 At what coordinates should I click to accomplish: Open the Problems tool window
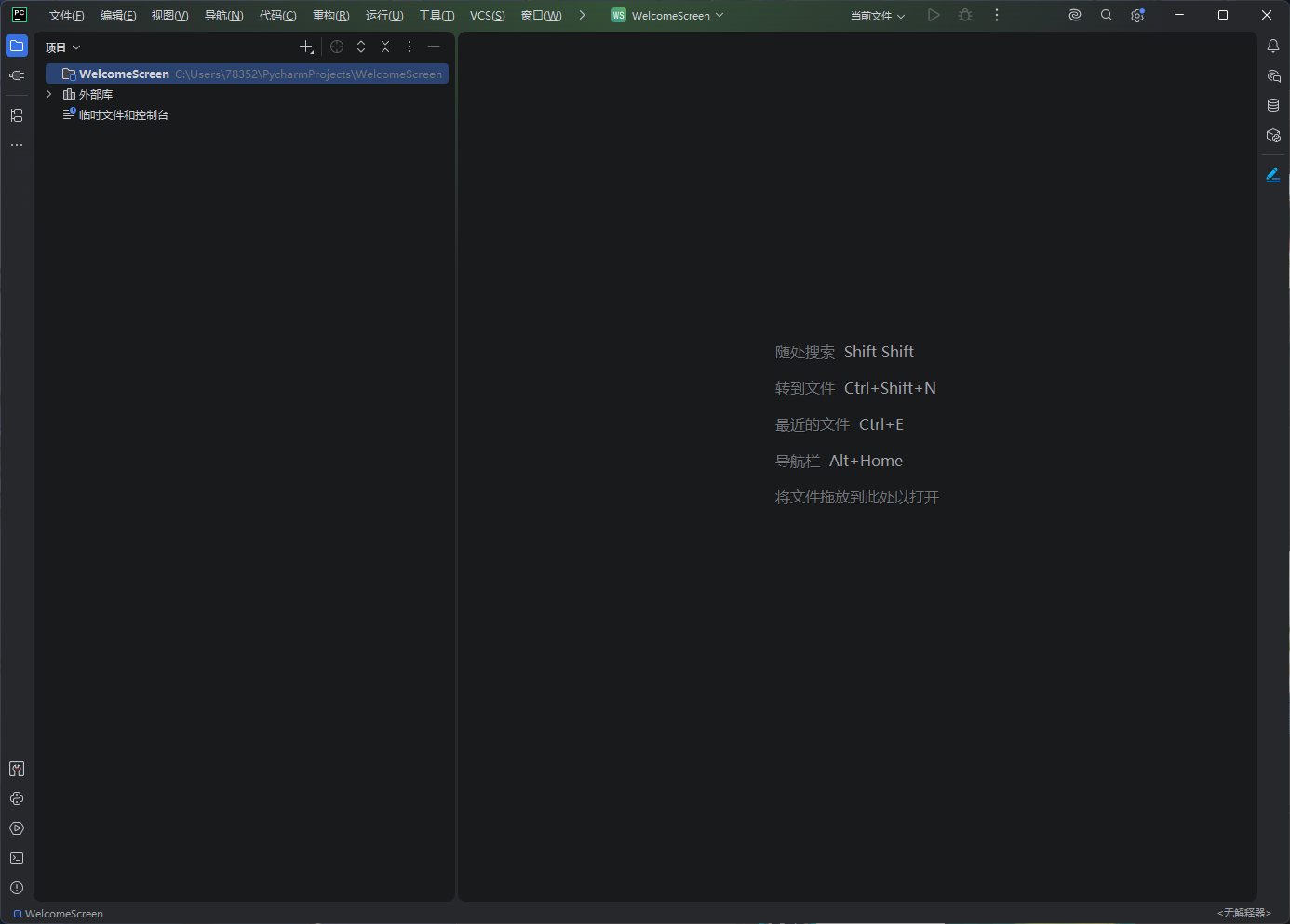click(x=17, y=888)
